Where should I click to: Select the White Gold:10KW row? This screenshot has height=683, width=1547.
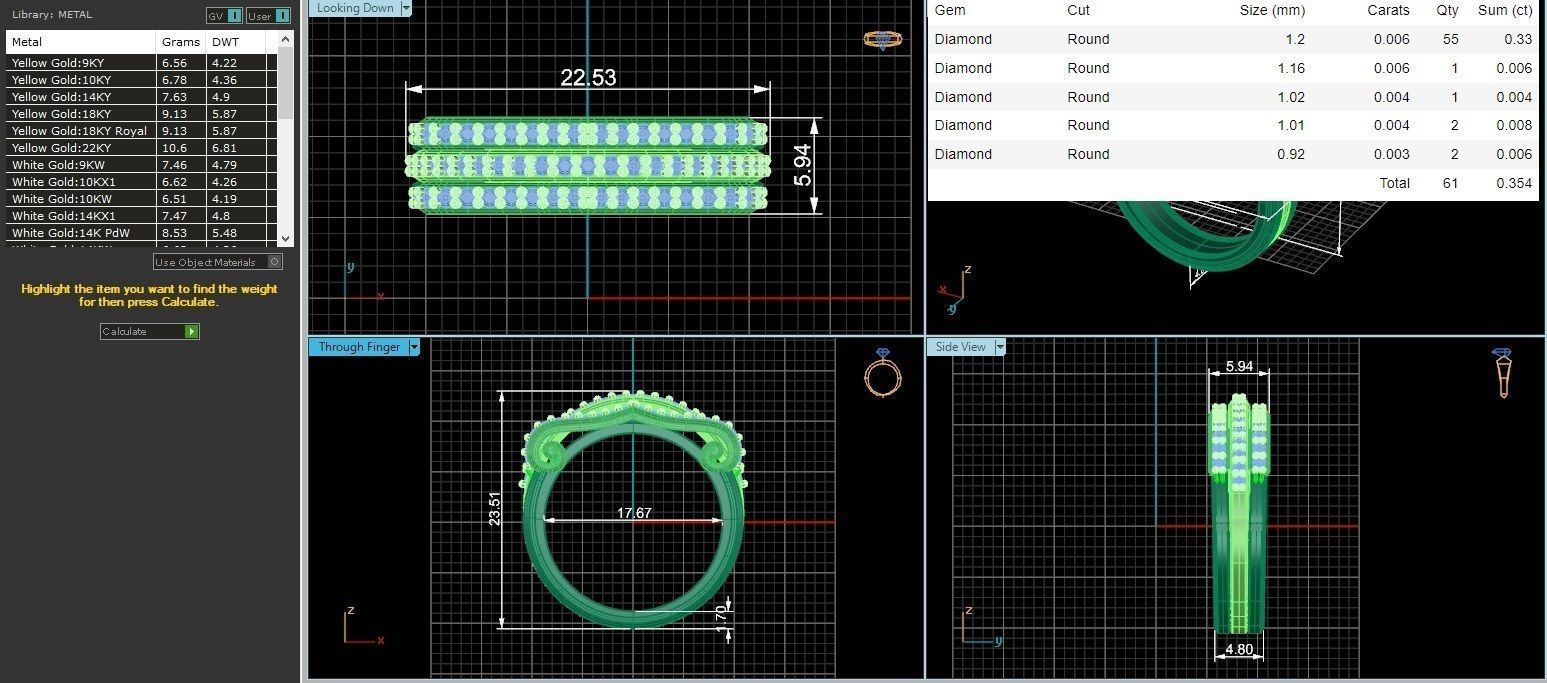tap(141, 199)
